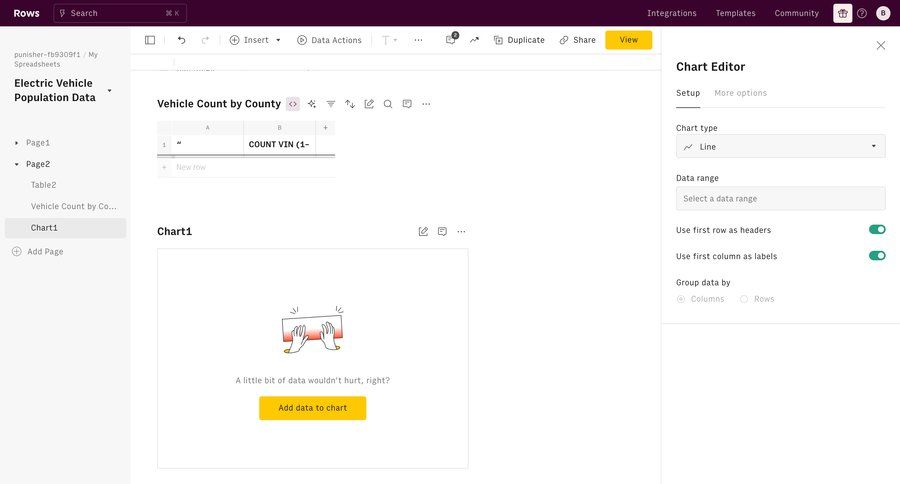Collapse Page2 in the sidebar
The height and width of the screenshot is (484, 900).
point(17,164)
